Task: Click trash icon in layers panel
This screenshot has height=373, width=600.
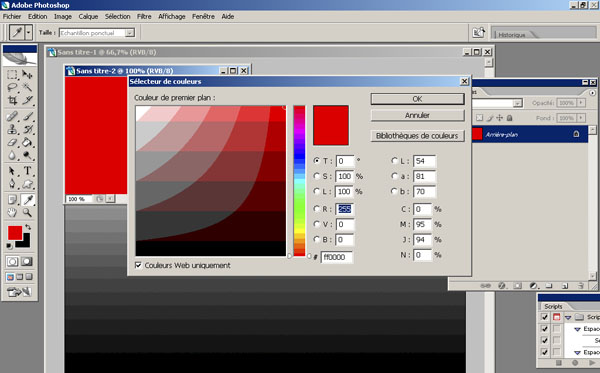Action: [x=580, y=285]
